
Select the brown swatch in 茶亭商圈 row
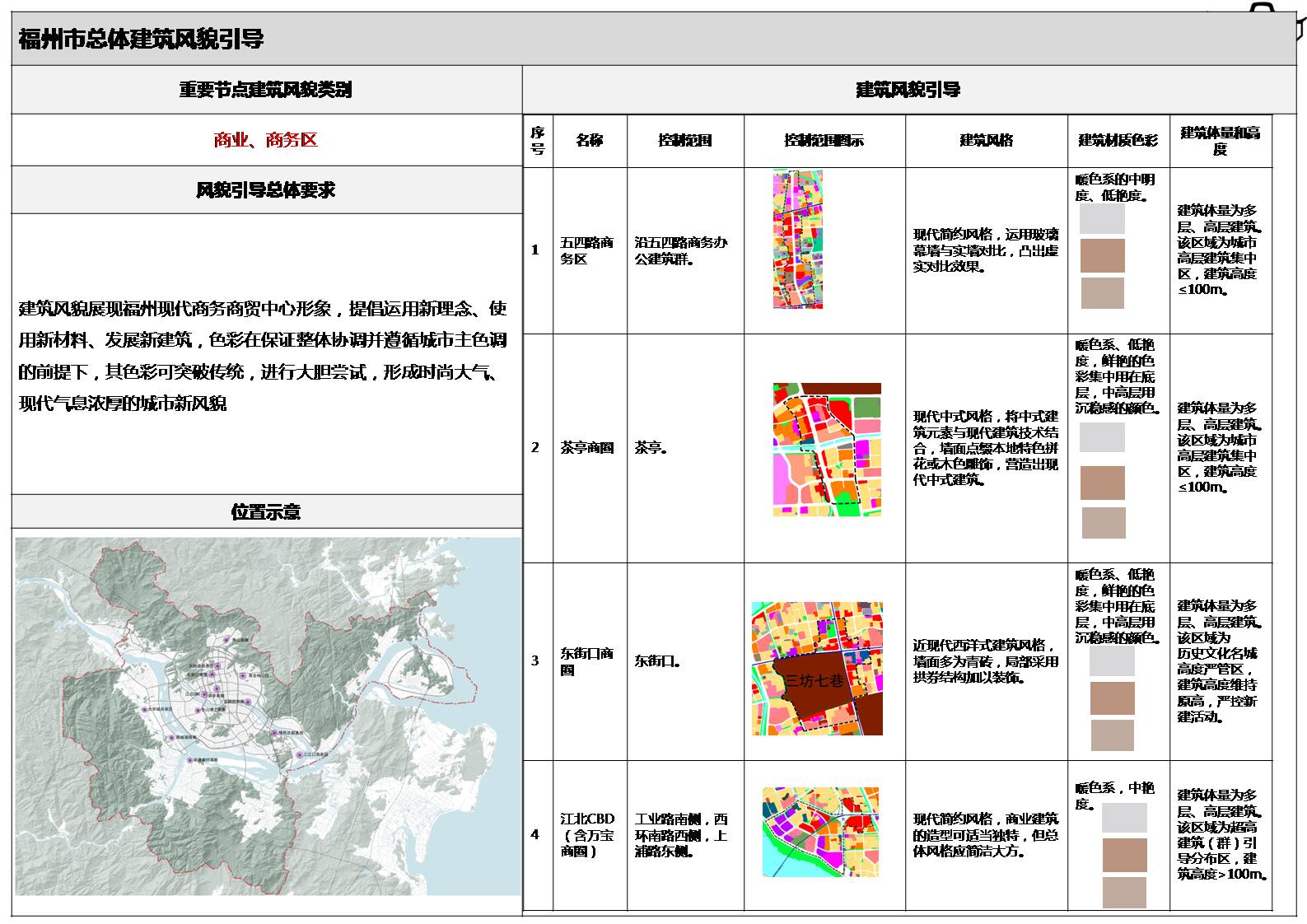point(1102,483)
